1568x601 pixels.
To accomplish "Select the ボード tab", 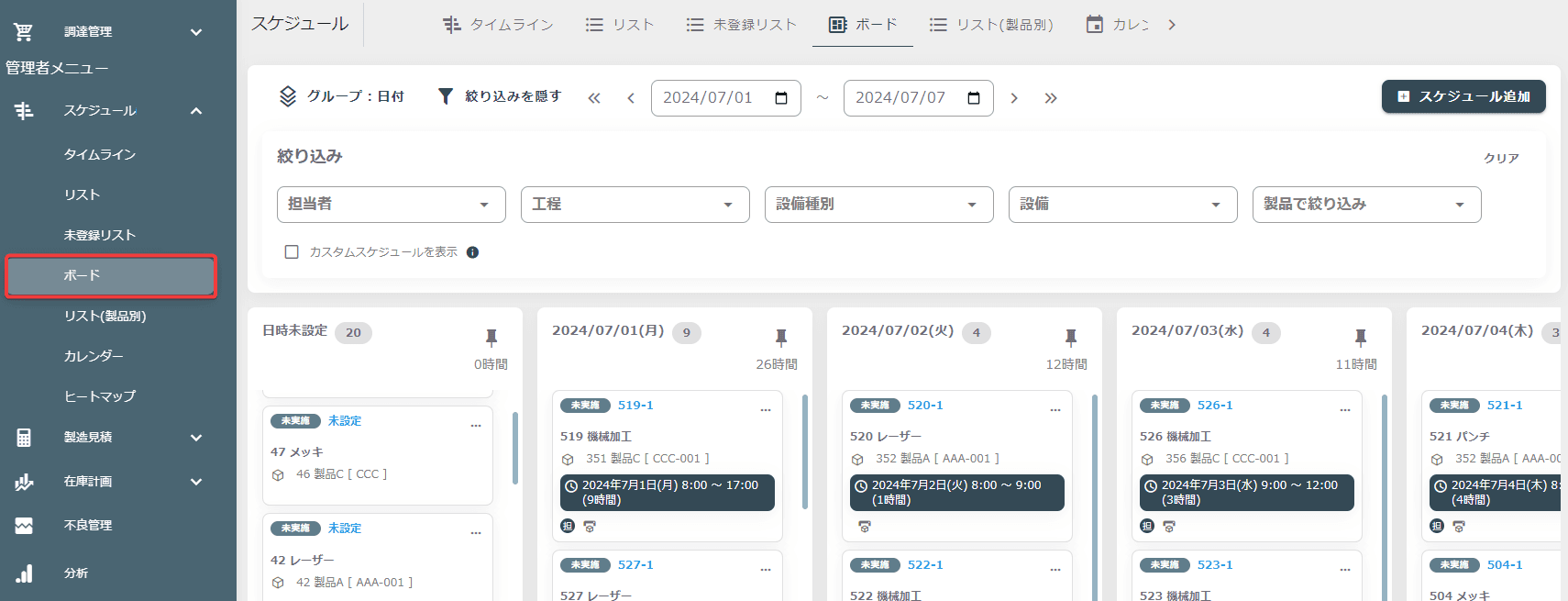I will click(863, 25).
